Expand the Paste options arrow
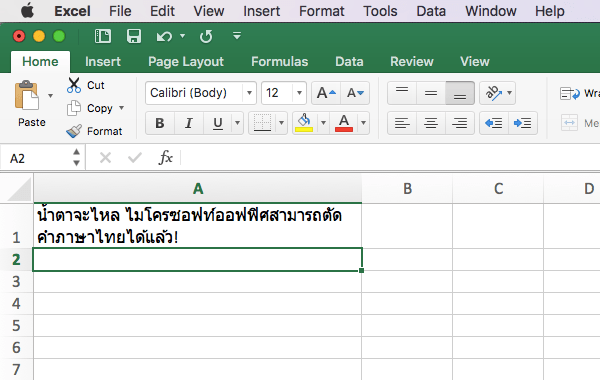Image resolution: width=600 pixels, height=380 pixels. 50,96
